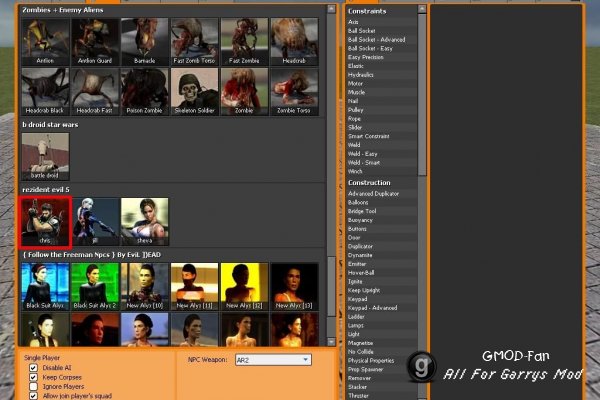Spawn the Skeleton Soldier NPC
Screen dimensions: 600x400
point(194,91)
